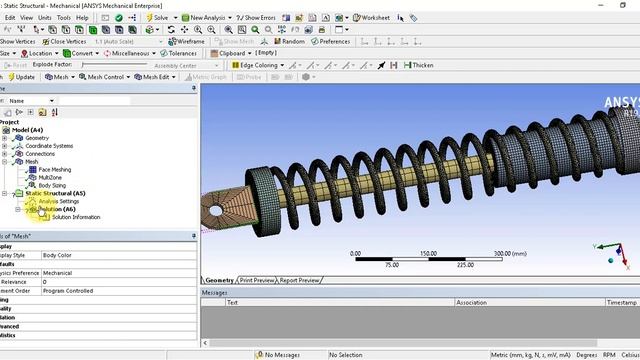Switch to the Print Preview tab
The height and width of the screenshot is (360, 640).
[x=257, y=280]
